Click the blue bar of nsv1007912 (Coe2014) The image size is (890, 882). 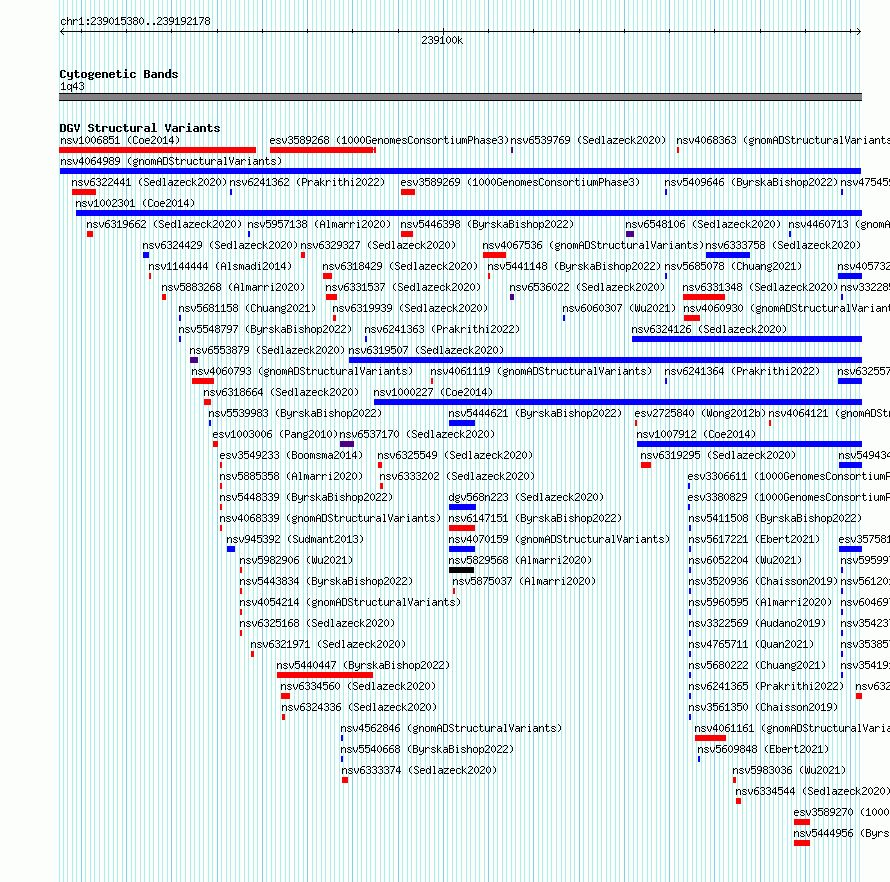749,444
